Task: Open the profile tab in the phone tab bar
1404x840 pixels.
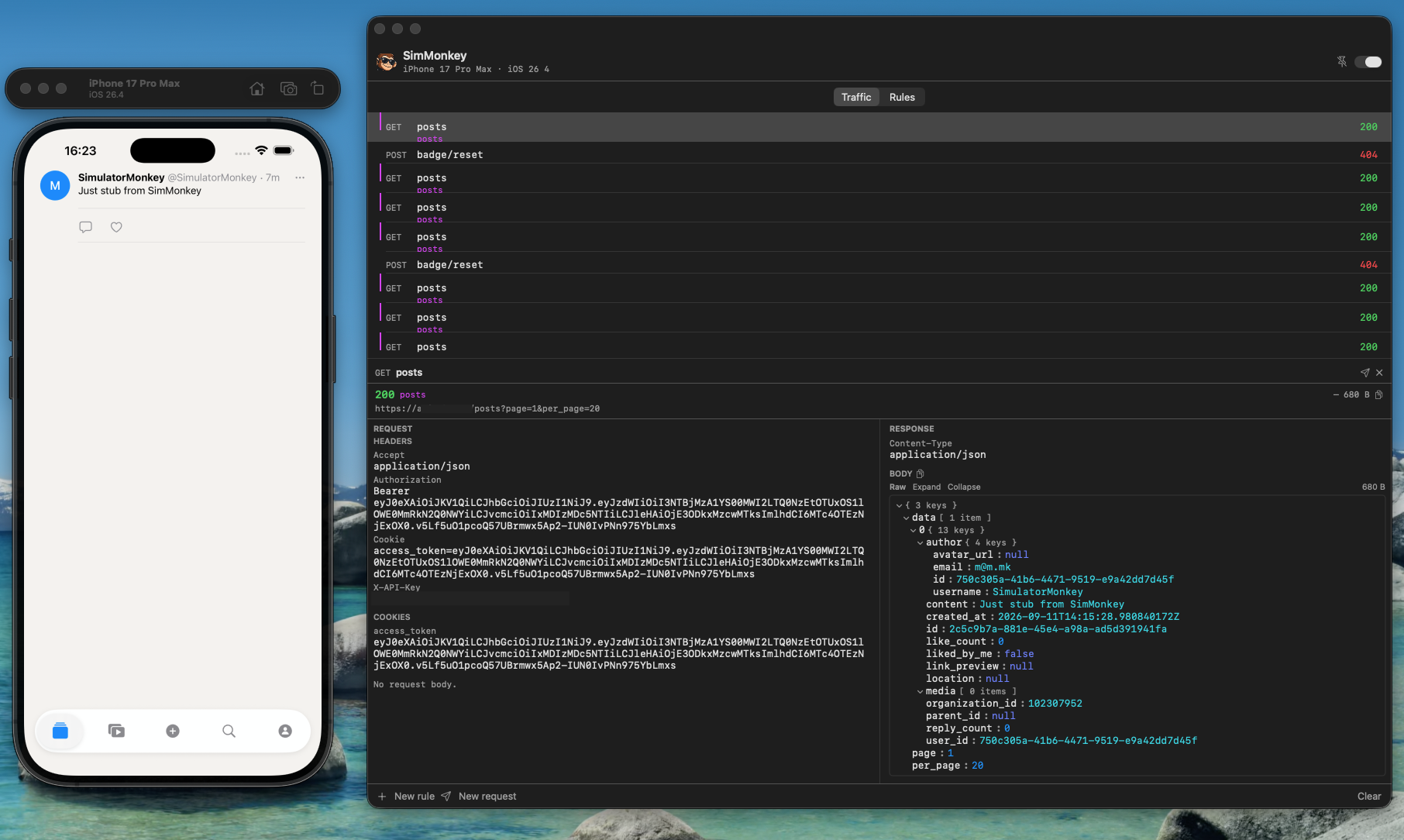Action: (285, 731)
